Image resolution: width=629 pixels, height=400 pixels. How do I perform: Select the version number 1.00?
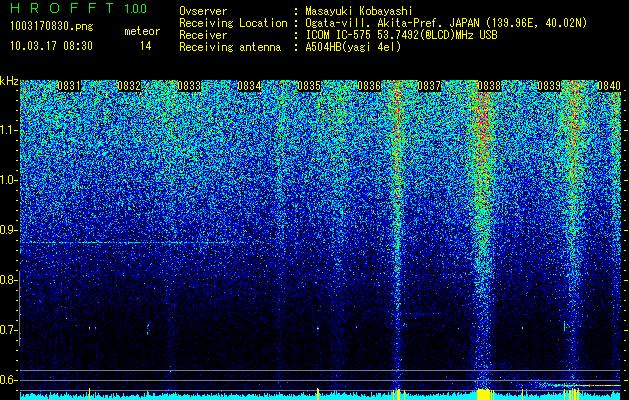coord(135,8)
